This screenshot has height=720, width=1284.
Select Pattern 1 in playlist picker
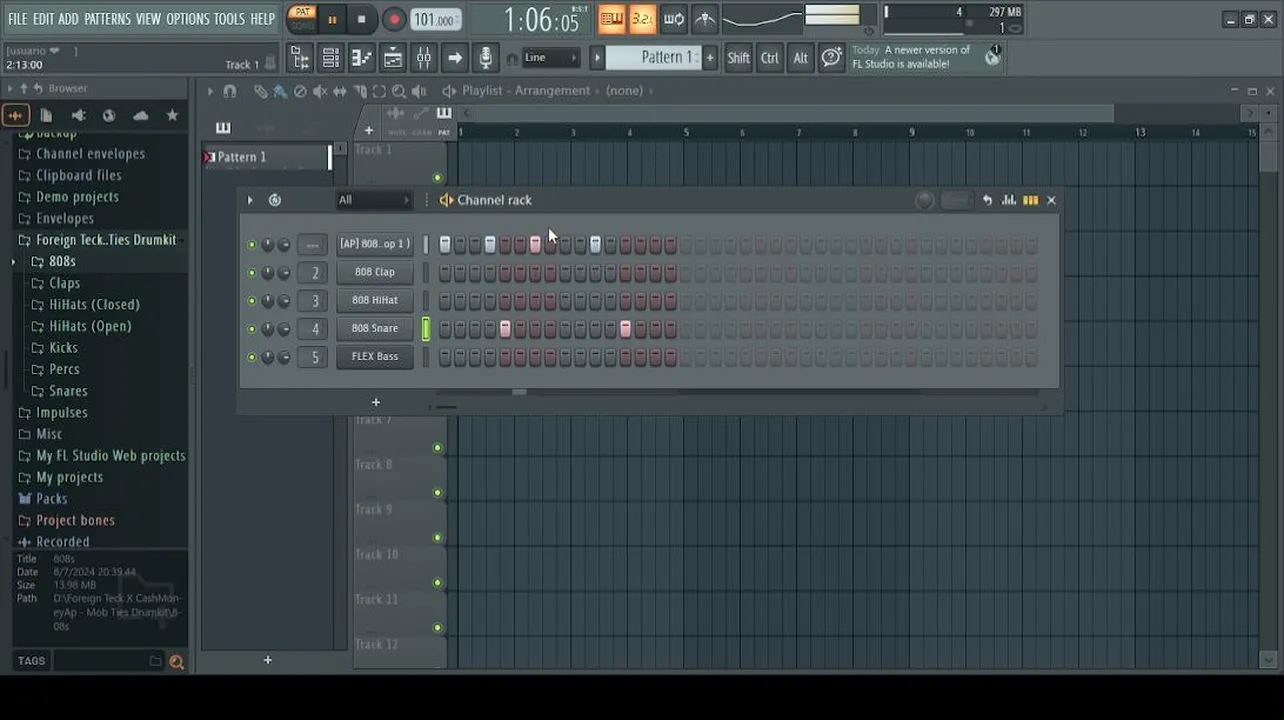265,157
